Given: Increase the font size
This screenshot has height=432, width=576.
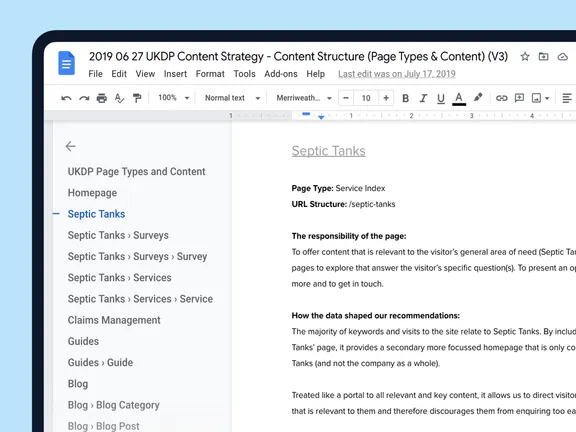Looking at the screenshot, I should point(386,98).
